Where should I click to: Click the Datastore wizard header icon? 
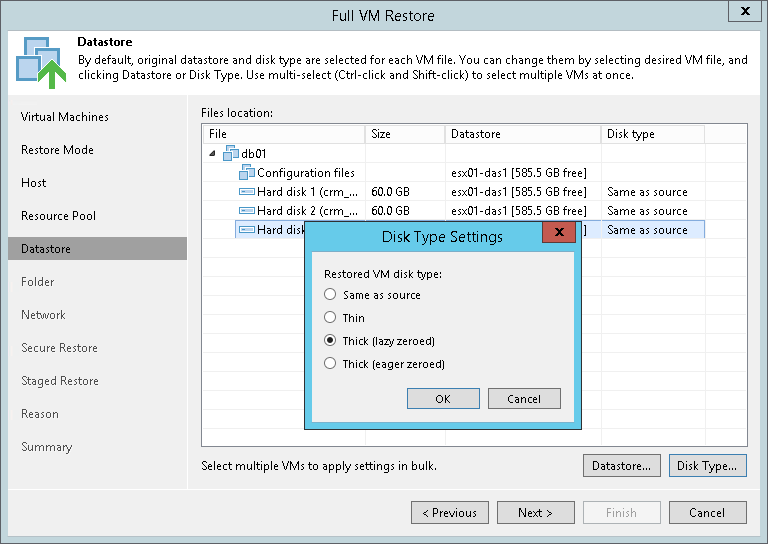tap(39, 62)
